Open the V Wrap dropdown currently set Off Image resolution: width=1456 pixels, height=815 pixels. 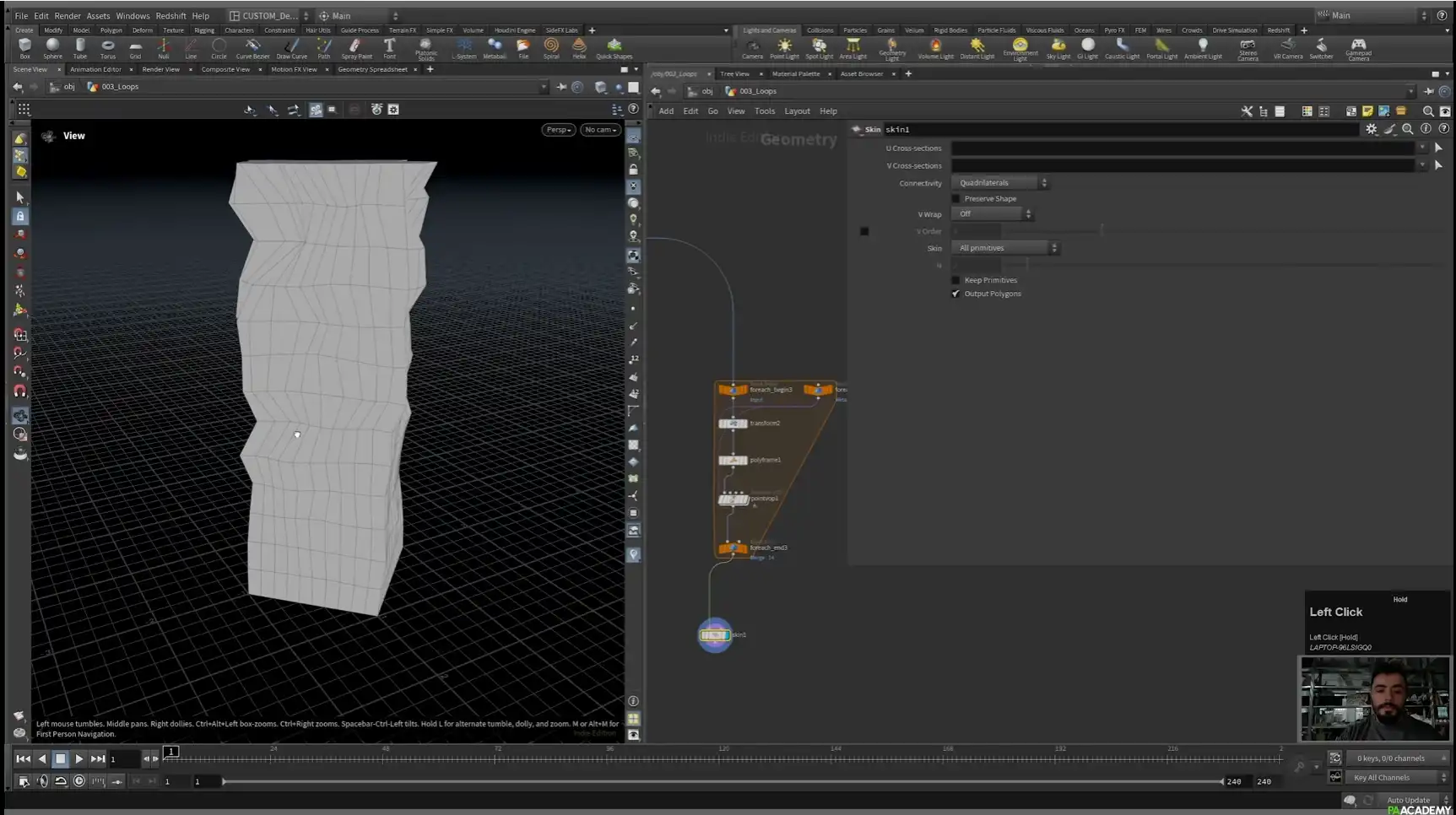click(x=992, y=213)
